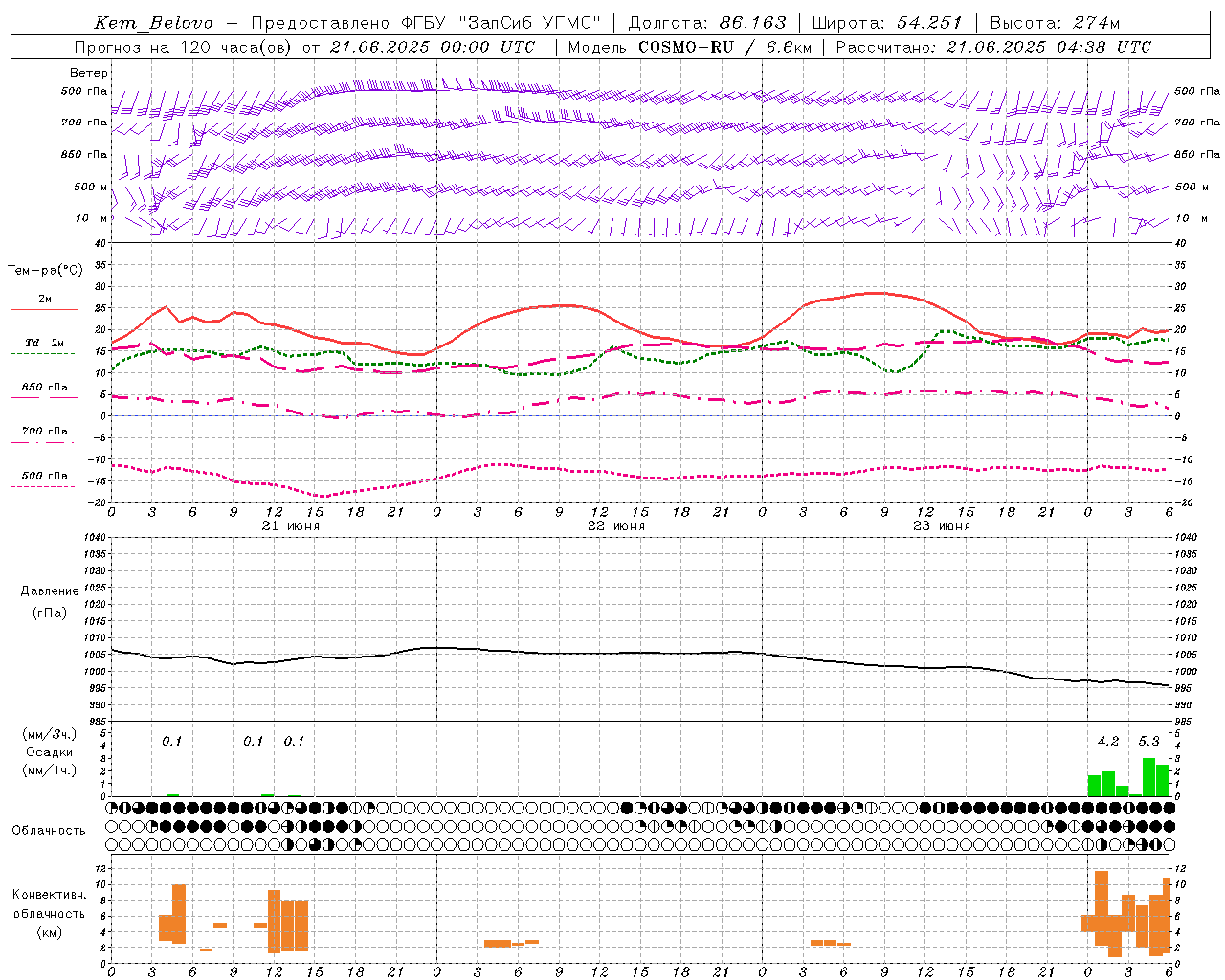
Task: Click the Тем-ра(°C) panel label
Action: 45,271
